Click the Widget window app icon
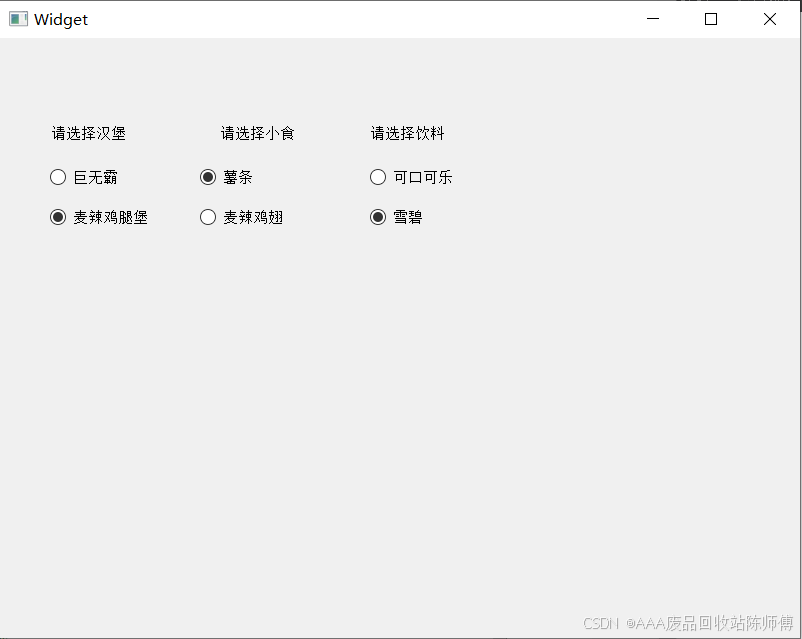Screen dimensions: 802x639 click(18, 19)
